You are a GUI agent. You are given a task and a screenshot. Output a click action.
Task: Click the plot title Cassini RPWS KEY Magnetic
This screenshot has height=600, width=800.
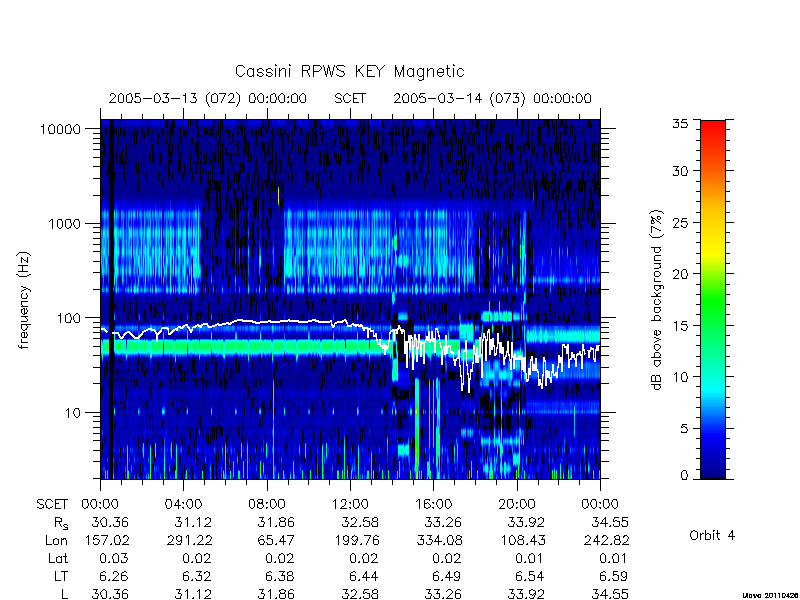(x=349, y=71)
